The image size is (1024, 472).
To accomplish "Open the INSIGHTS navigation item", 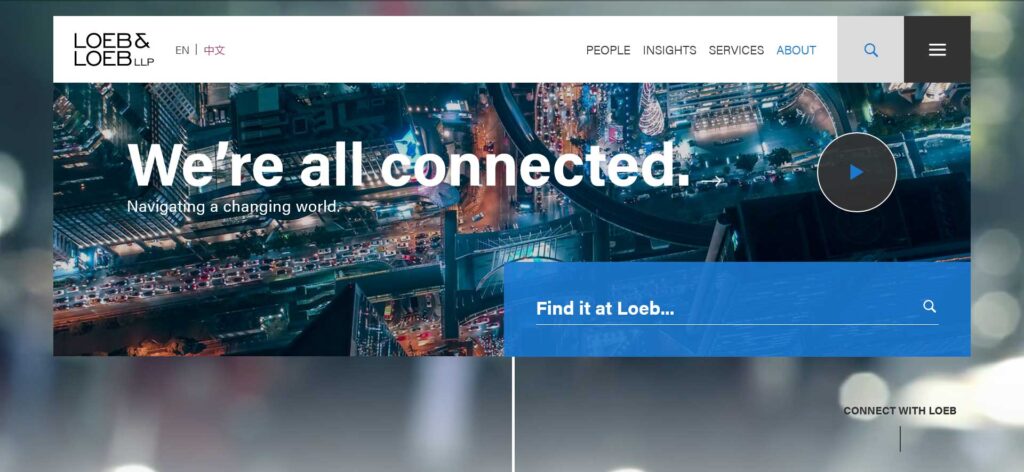I will pyautogui.click(x=669, y=50).
